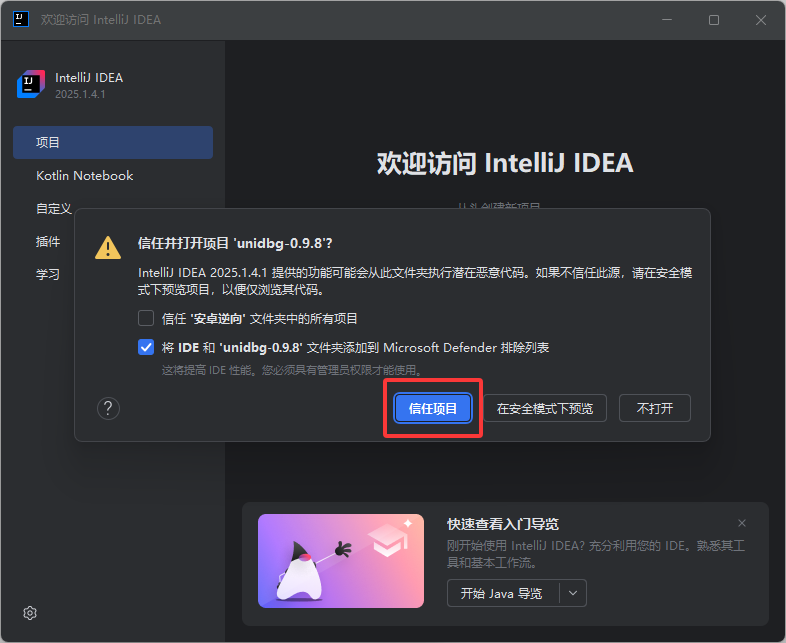
Task: Click the IntelliJ IDEA logo in sidebar header
Action: coord(31,84)
